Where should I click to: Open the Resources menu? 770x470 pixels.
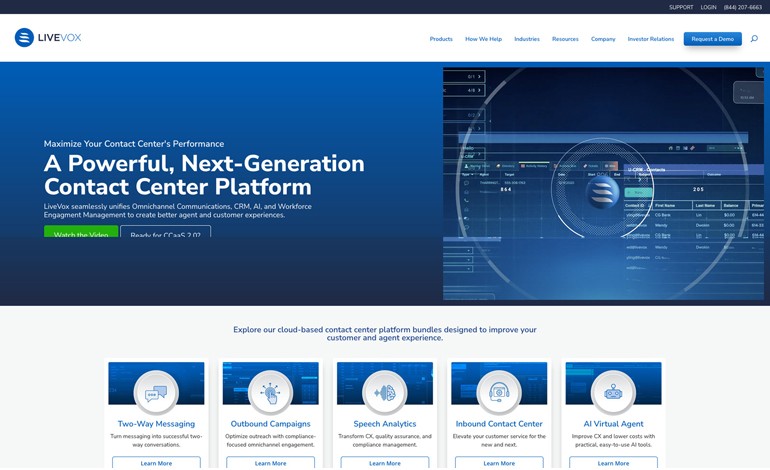coord(565,39)
